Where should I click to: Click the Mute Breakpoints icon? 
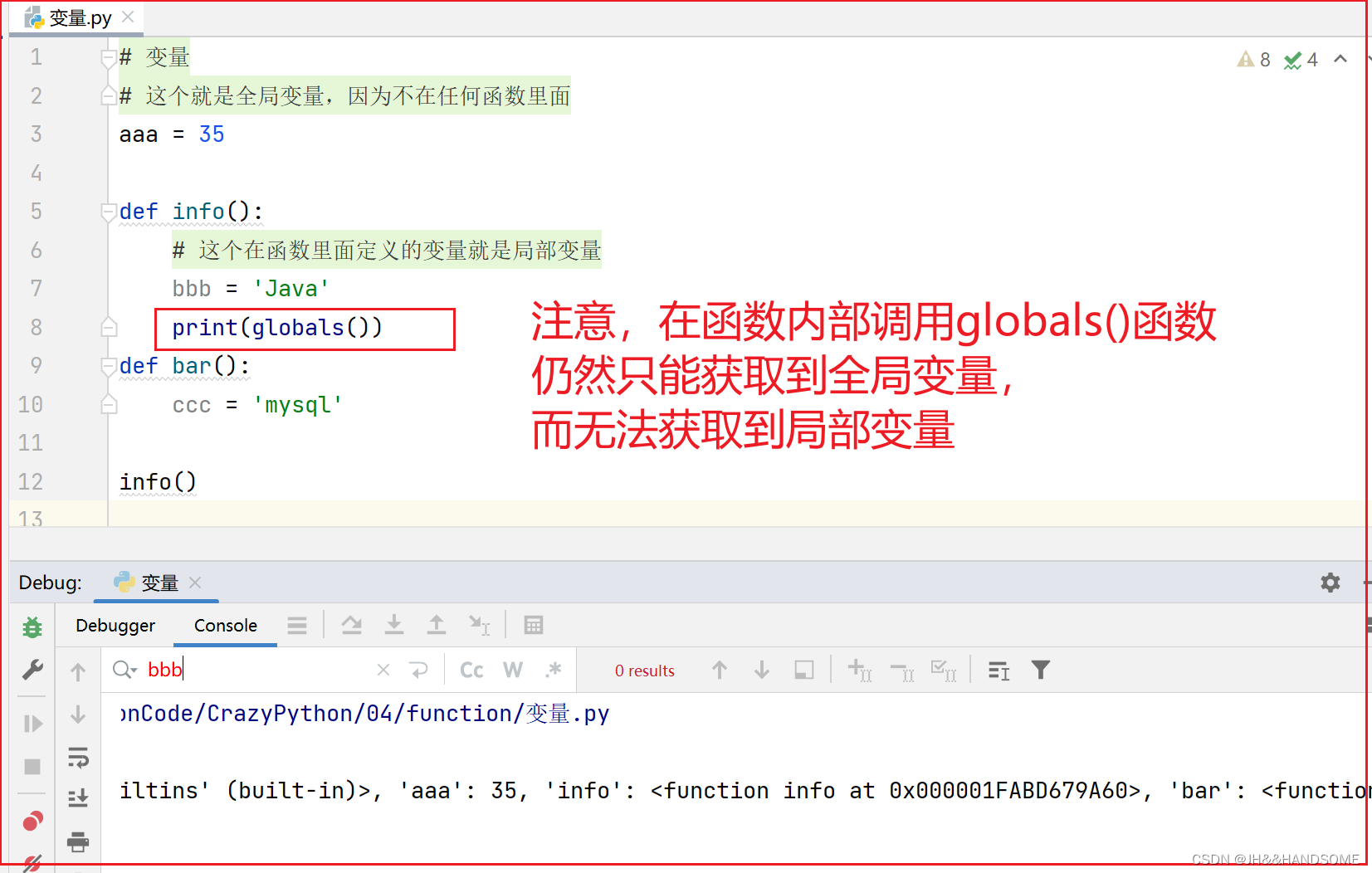coord(32,863)
